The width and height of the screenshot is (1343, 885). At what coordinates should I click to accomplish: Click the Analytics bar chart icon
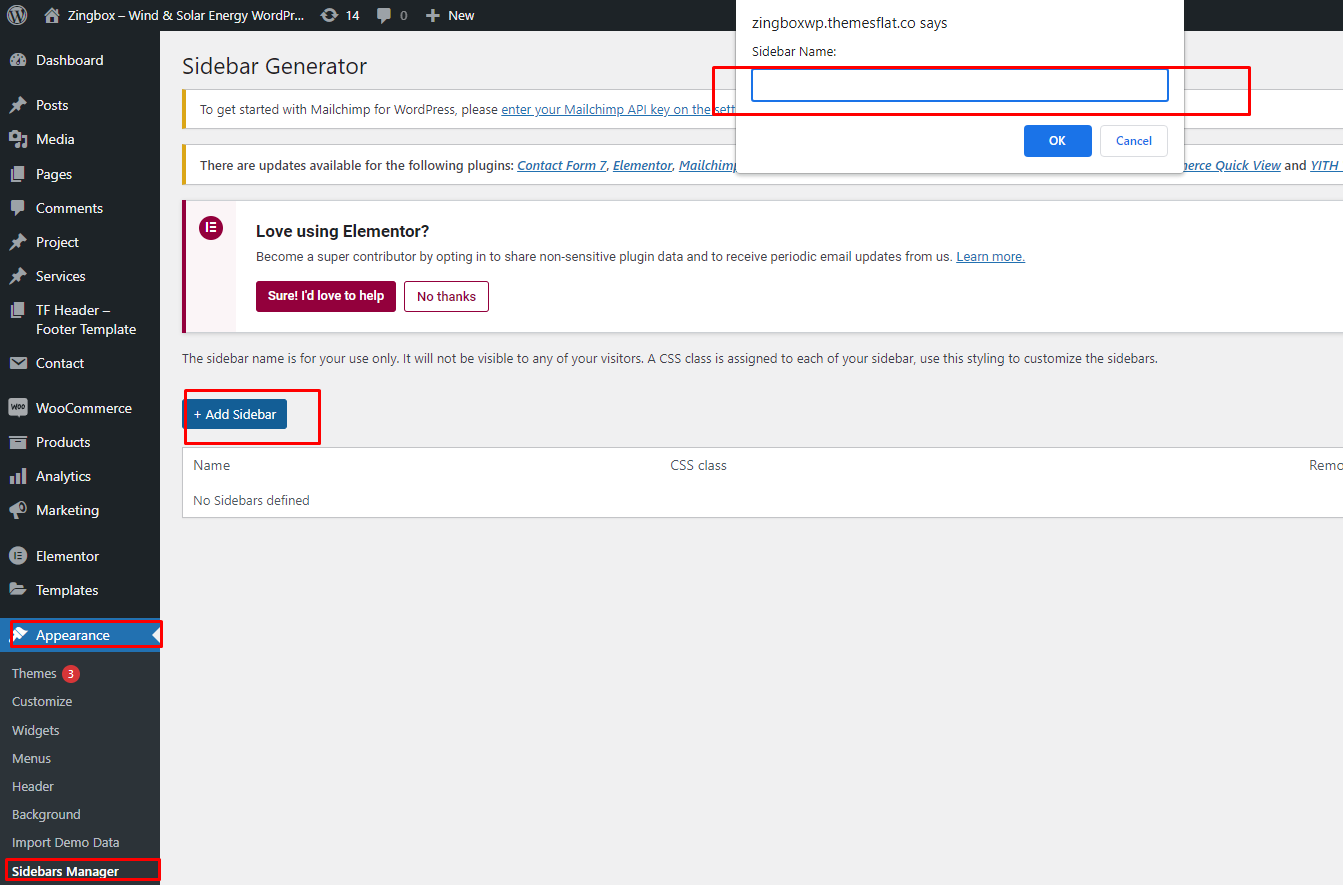click(x=18, y=476)
